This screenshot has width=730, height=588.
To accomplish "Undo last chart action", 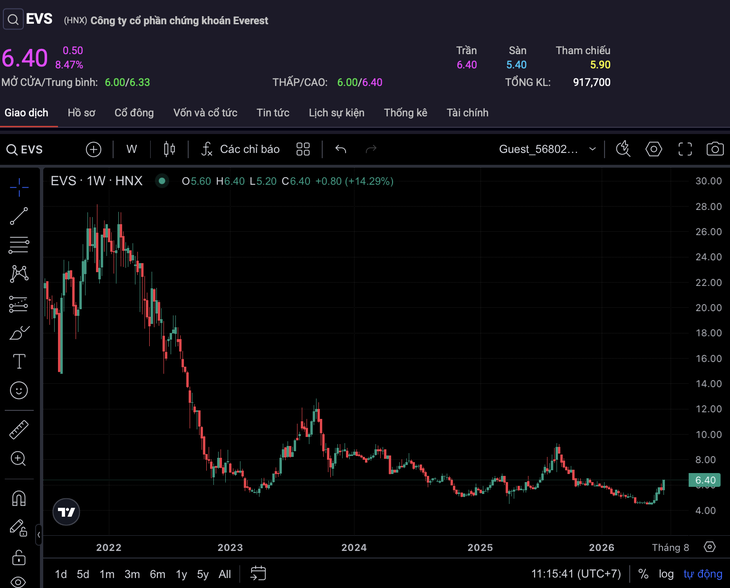I will tap(341, 149).
